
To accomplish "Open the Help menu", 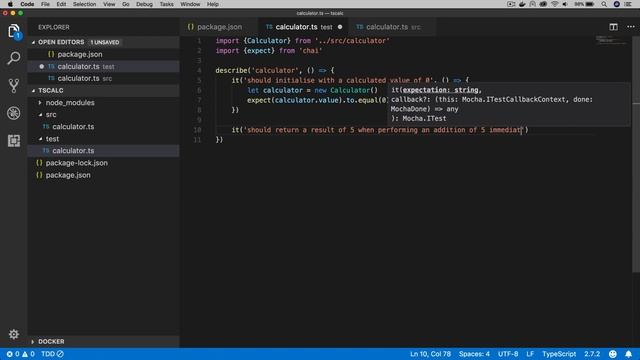I will point(213,4).
